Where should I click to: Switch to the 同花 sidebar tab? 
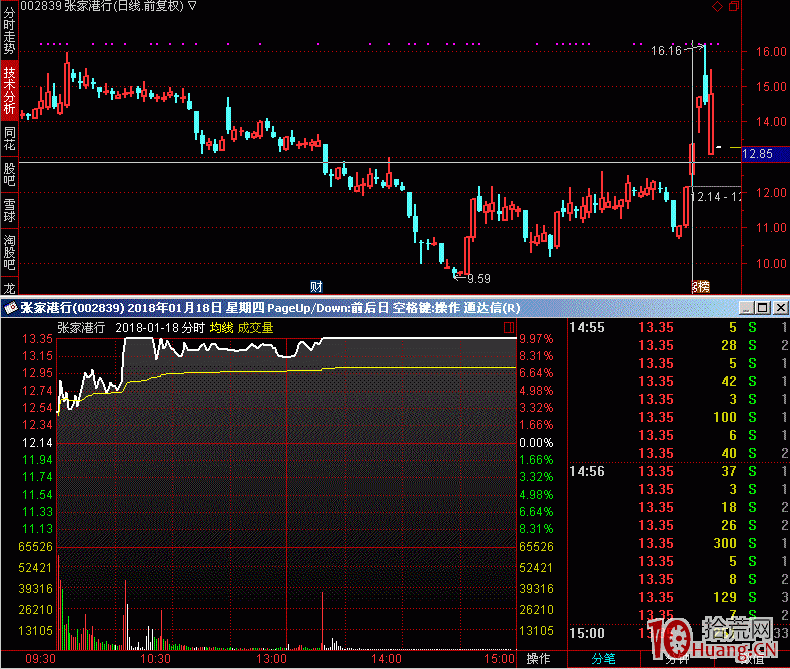point(9,139)
